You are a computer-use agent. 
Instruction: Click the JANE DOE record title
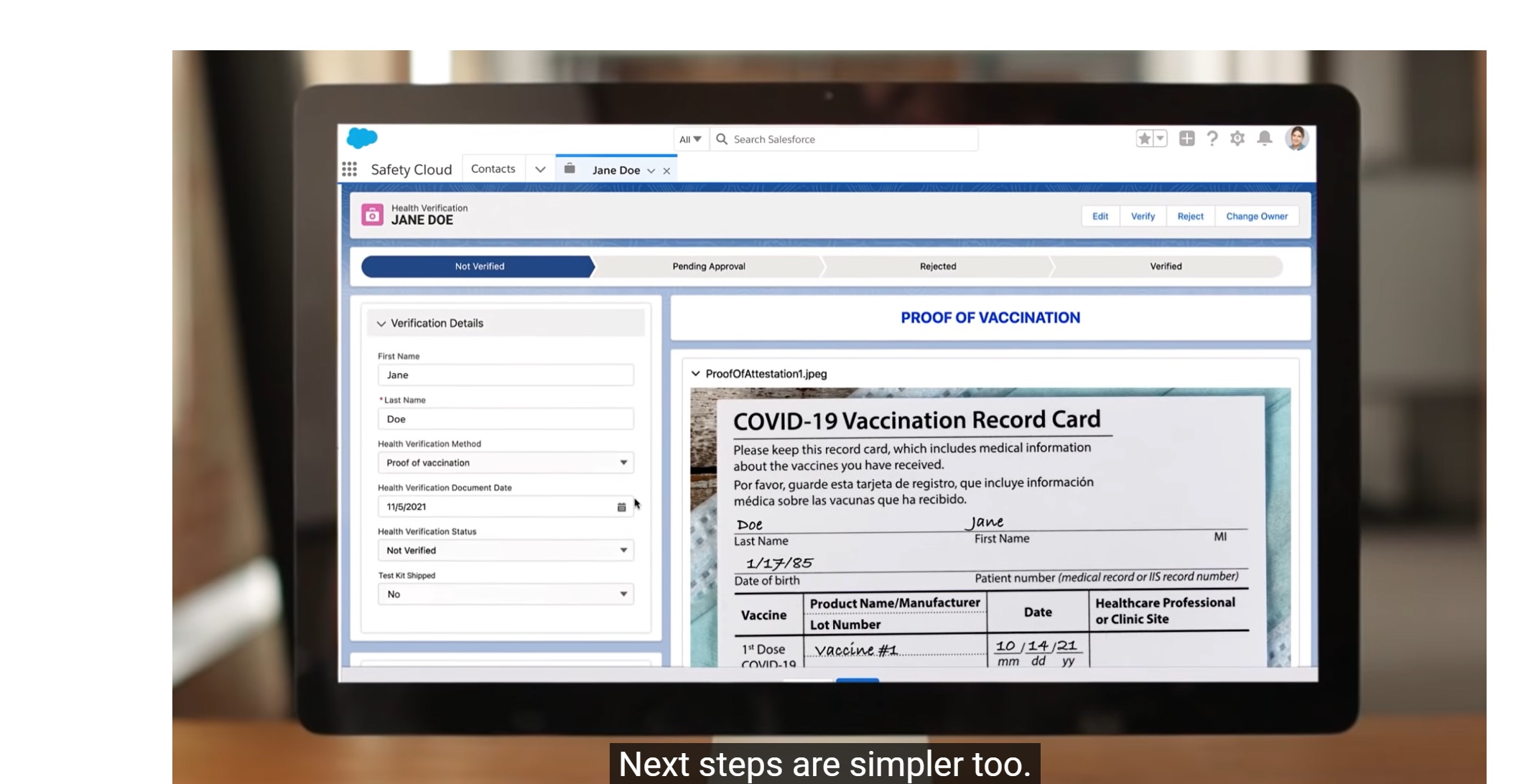(422, 220)
